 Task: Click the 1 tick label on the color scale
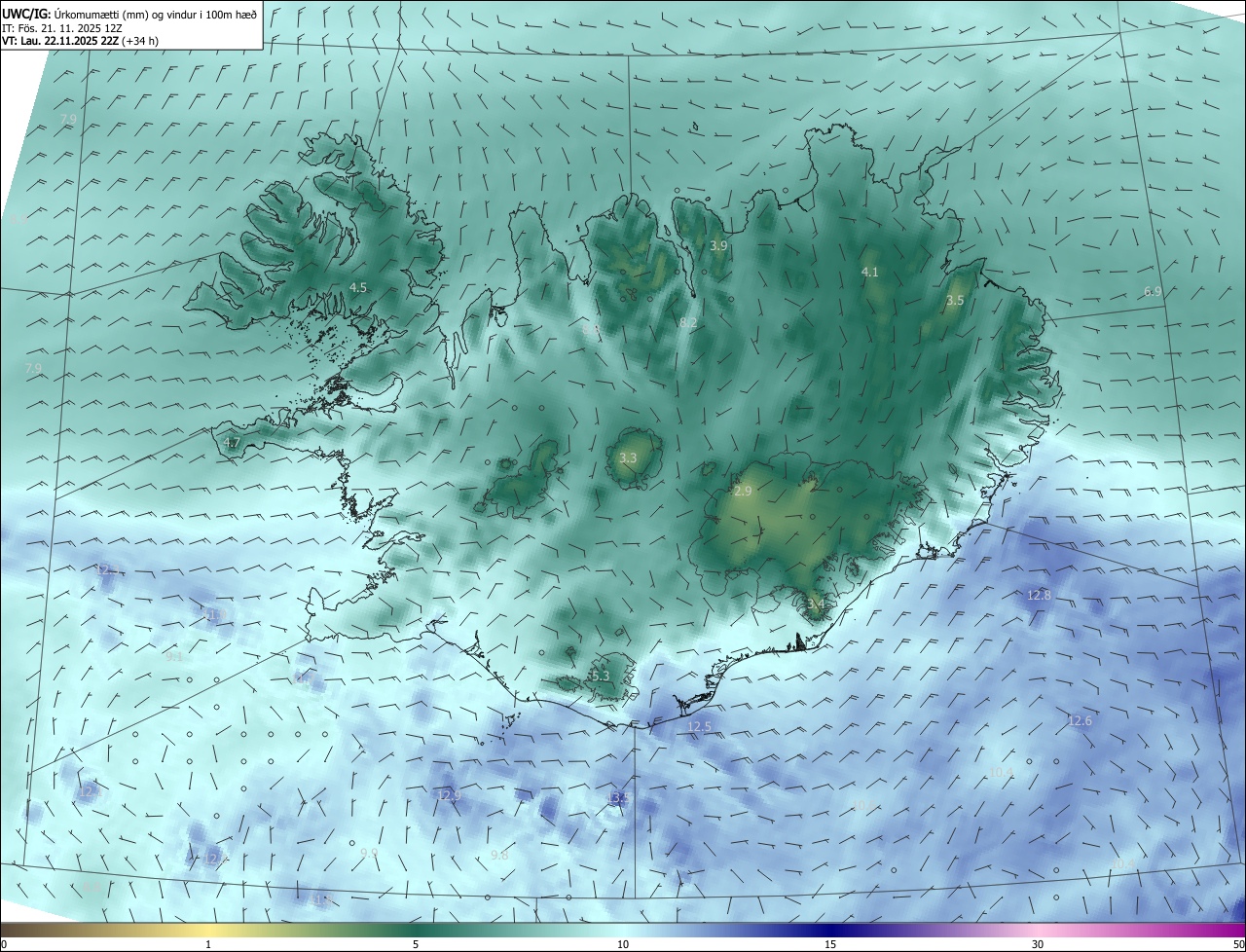208,944
